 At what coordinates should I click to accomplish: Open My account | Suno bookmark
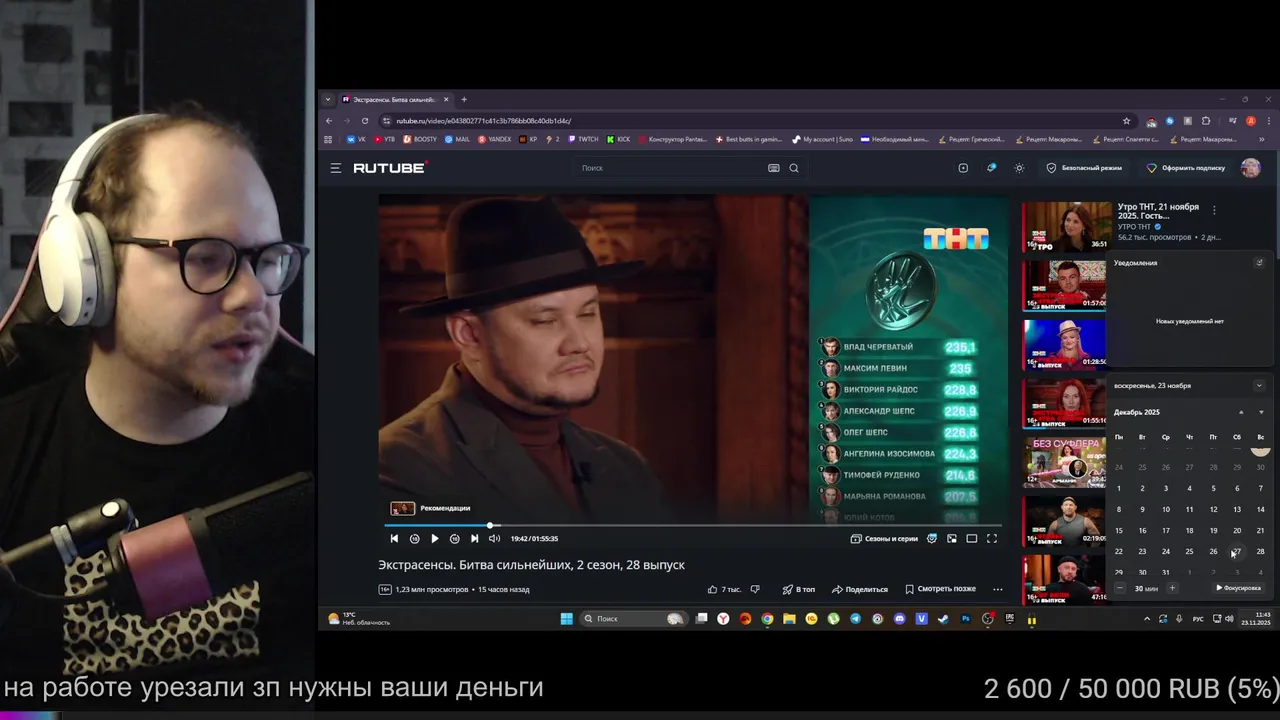pyautogui.click(x=822, y=139)
